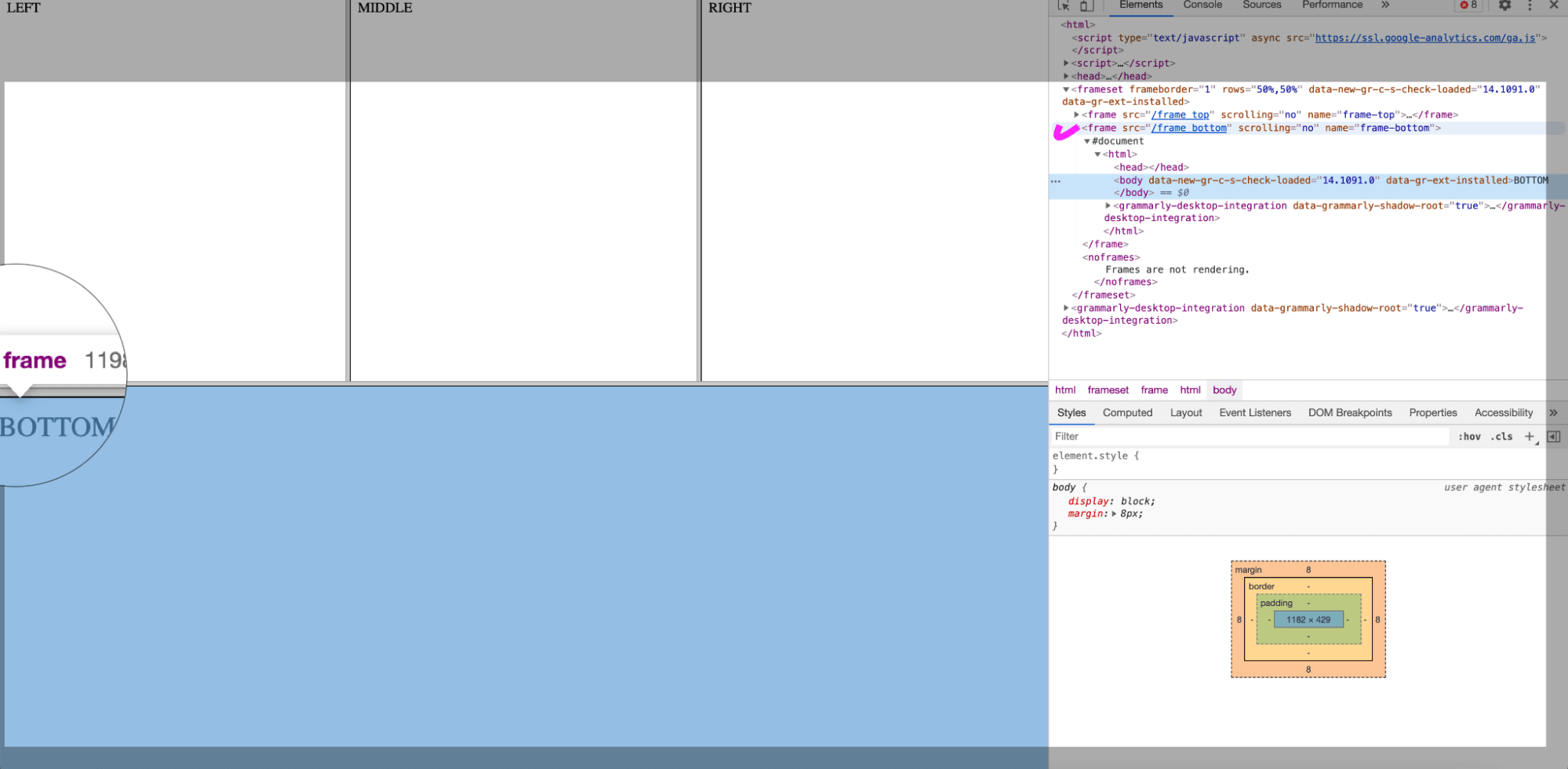Expand the frame-top frame element
The width and height of the screenshot is (1568, 769).
coord(1075,114)
